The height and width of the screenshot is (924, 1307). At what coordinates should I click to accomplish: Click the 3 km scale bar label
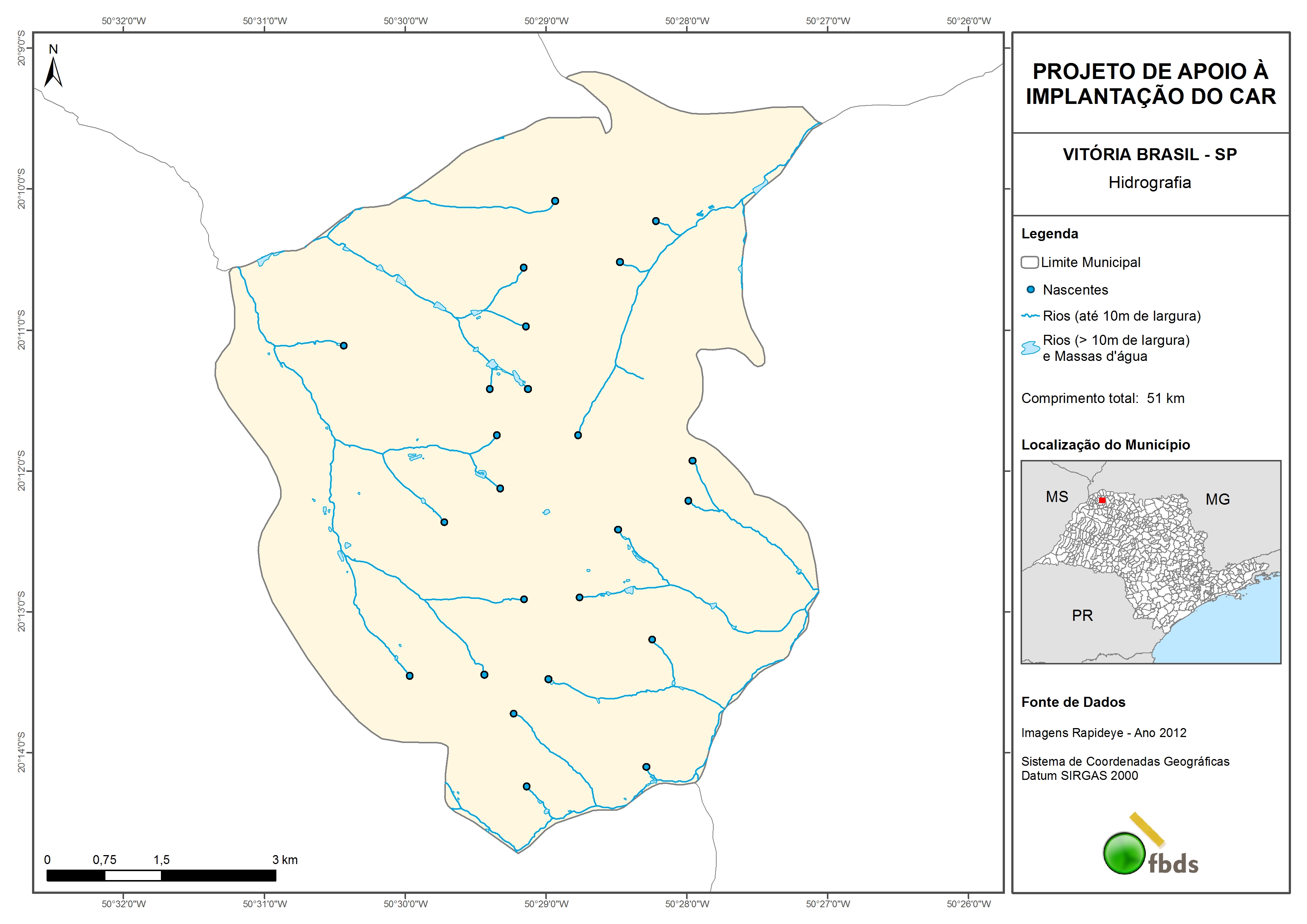(x=285, y=860)
